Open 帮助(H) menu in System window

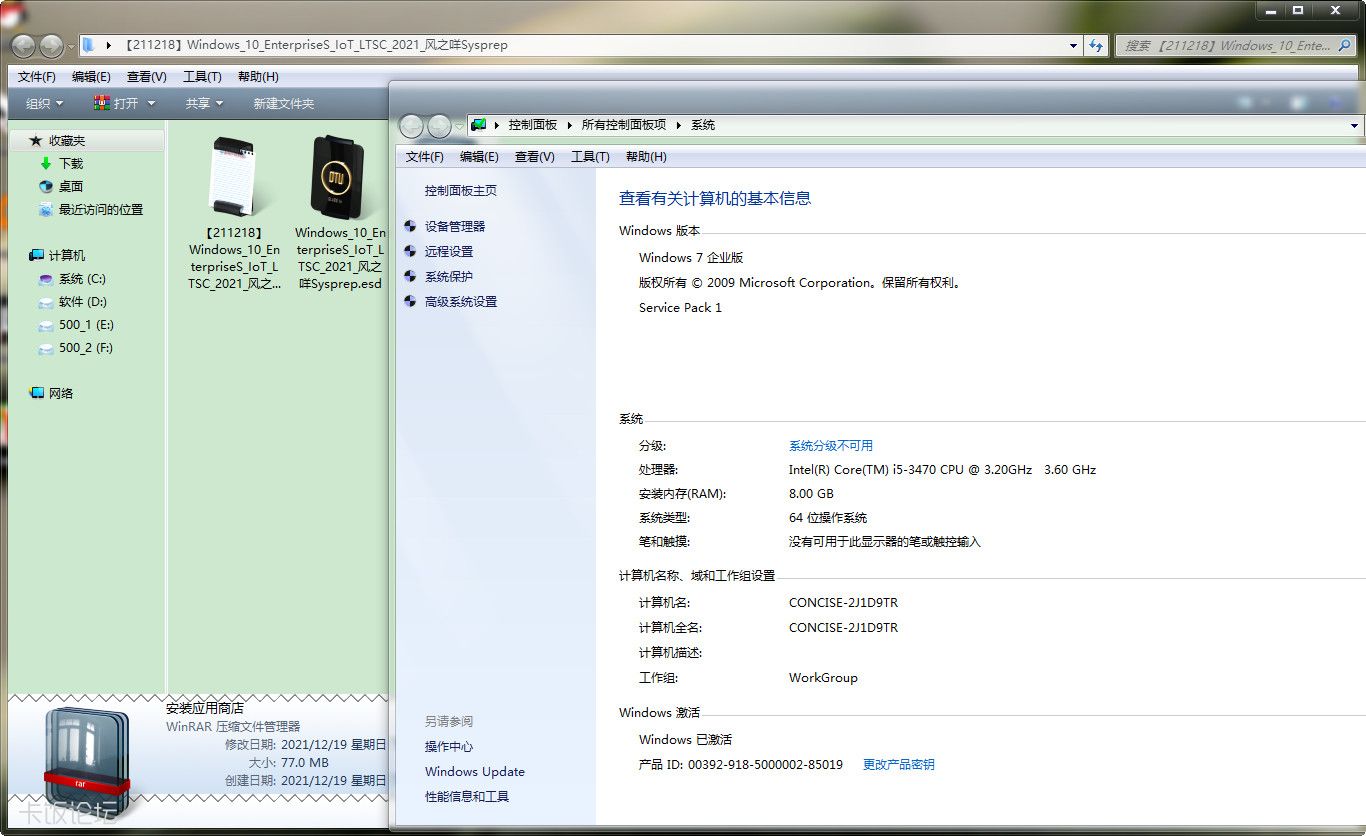point(646,157)
